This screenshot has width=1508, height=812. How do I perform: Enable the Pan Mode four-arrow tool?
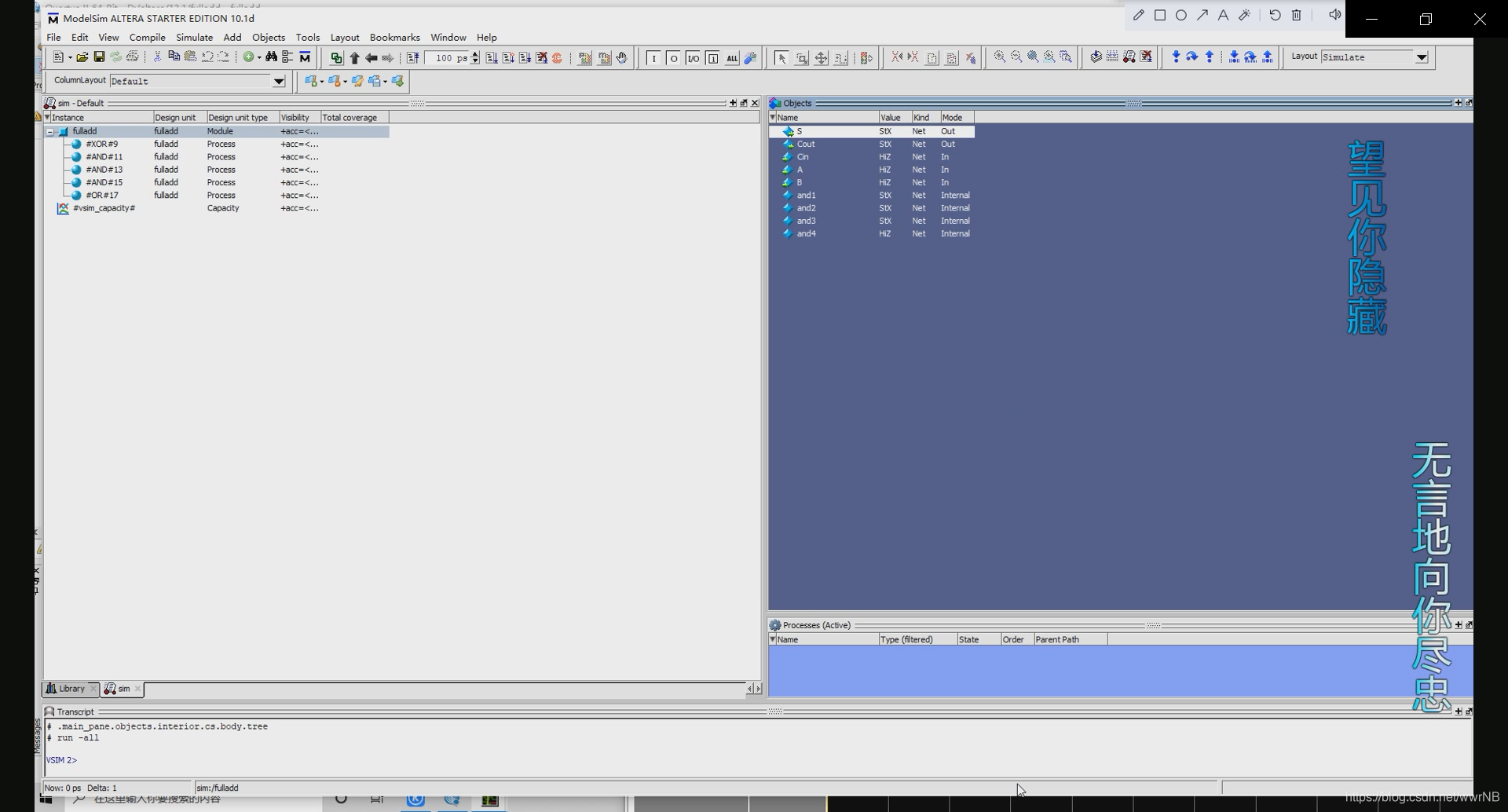point(821,58)
